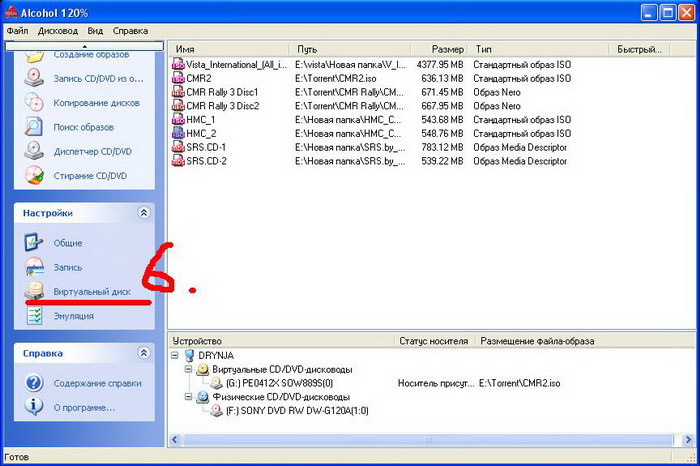The height and width of the screenshot is (466, 700).
Task: Open the Дисковод menu
Action: coord(58,31)
